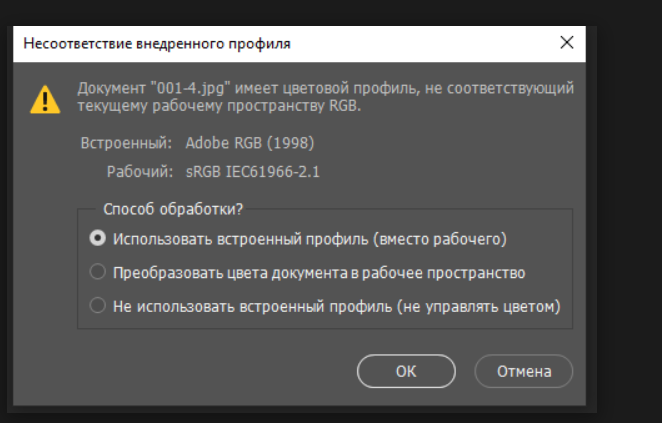Enable the "Не использовать встроенный профиль" radio circle
Screen dimensions: 662x423
97,306
